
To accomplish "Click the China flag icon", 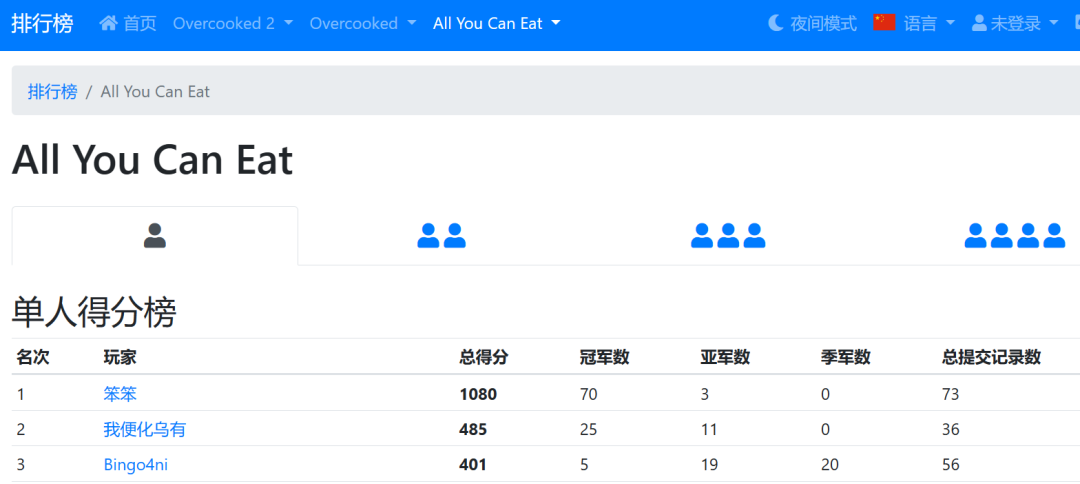I will coord(884,23).
